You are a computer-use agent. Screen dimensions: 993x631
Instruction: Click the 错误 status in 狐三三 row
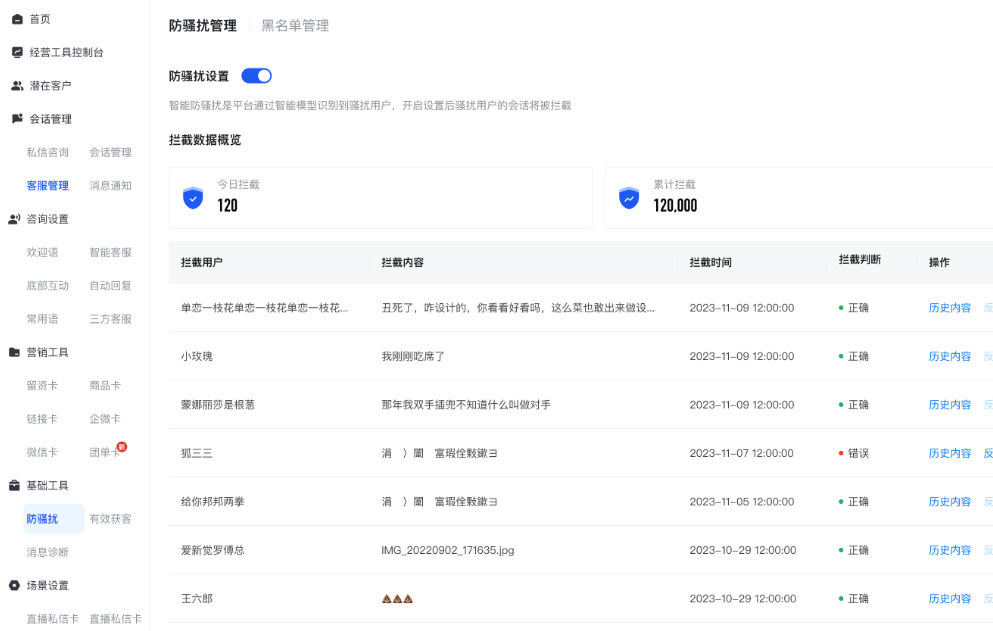[854, 453]
